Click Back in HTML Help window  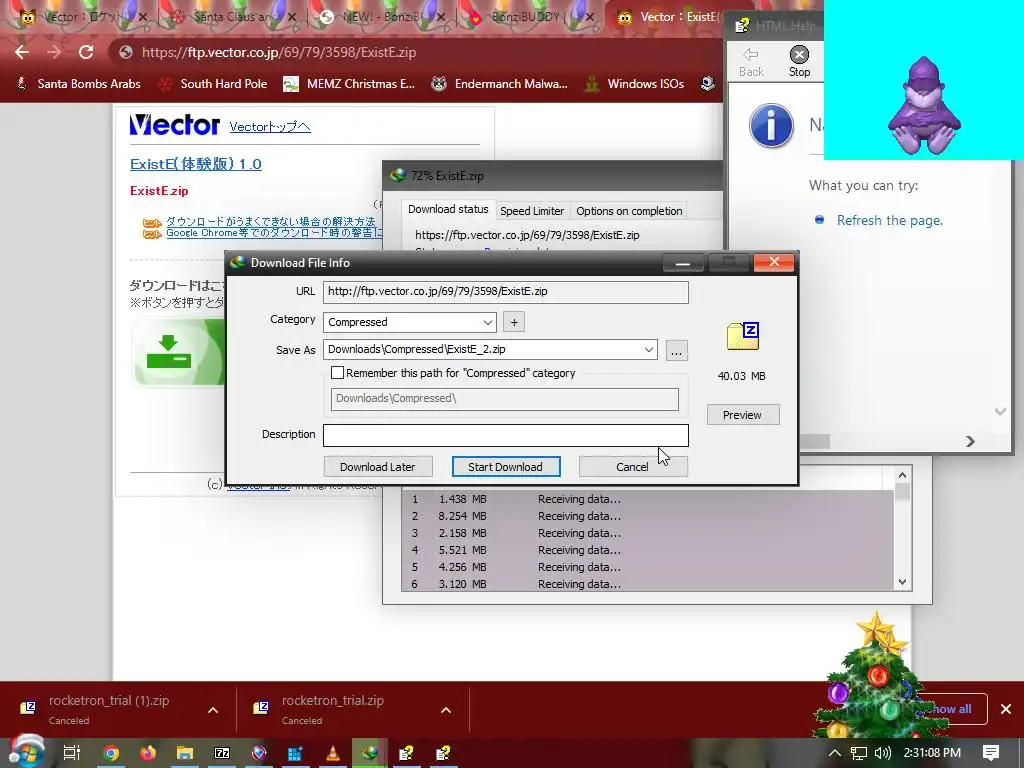click(751, 62)
